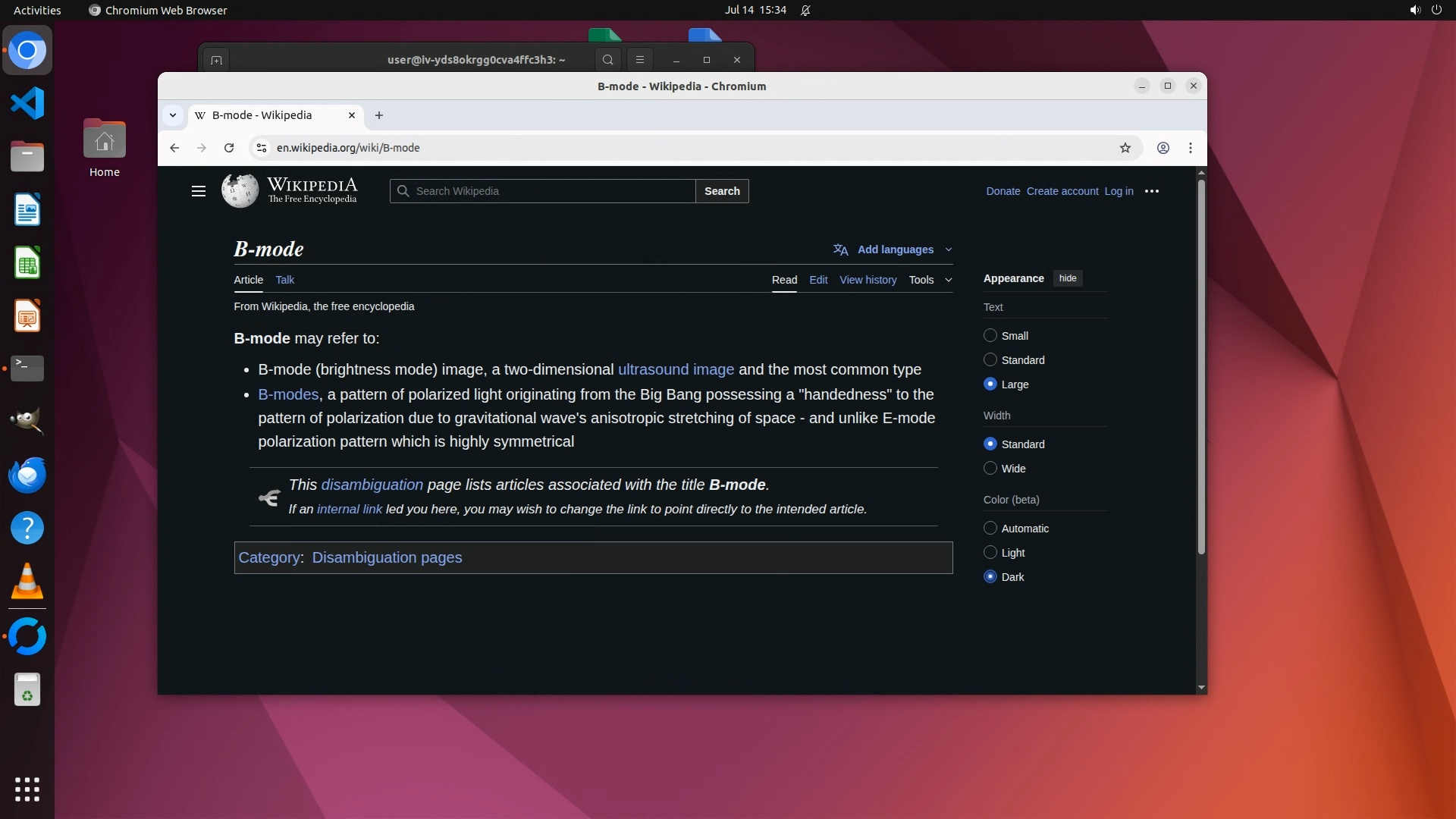Open the personal tools ellipsis menu
This screenshot has width=1456, height=819.
tap(1152, 191)
